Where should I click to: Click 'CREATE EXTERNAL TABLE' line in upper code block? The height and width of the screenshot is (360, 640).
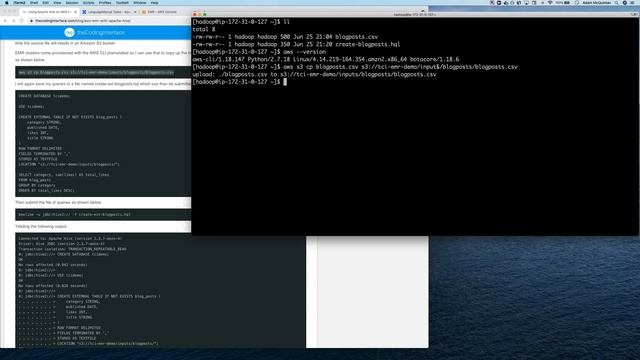coord(70,117)
